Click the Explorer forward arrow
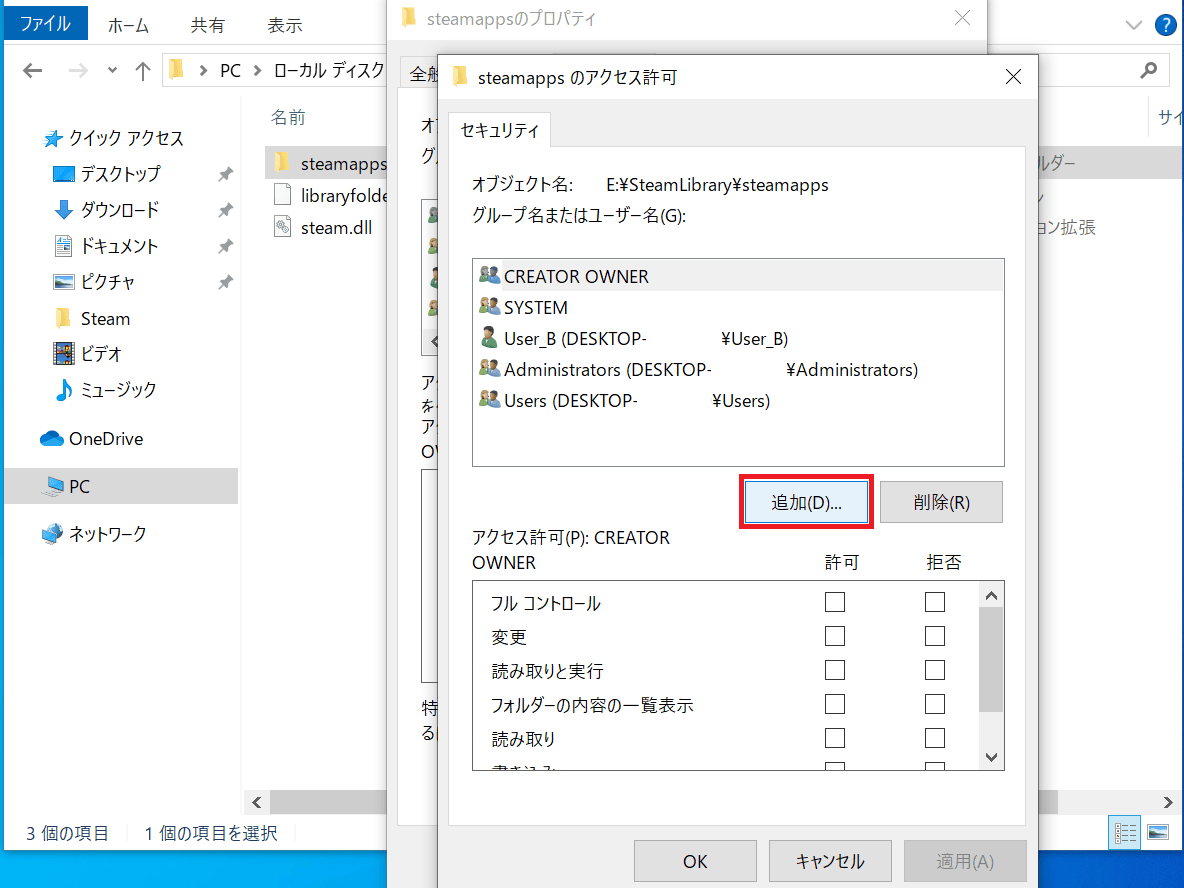 click(78, 71)
